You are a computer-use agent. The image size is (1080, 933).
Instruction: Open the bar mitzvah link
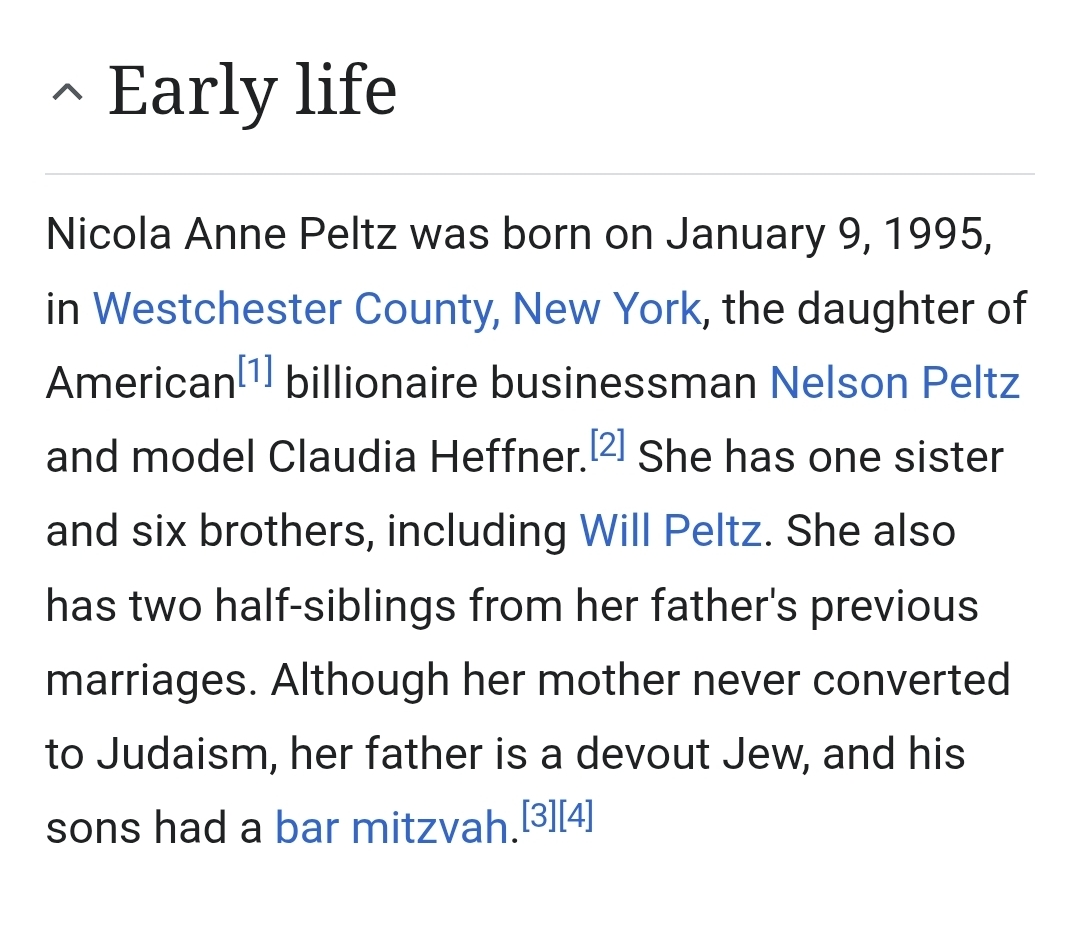[x=392, y=828]
